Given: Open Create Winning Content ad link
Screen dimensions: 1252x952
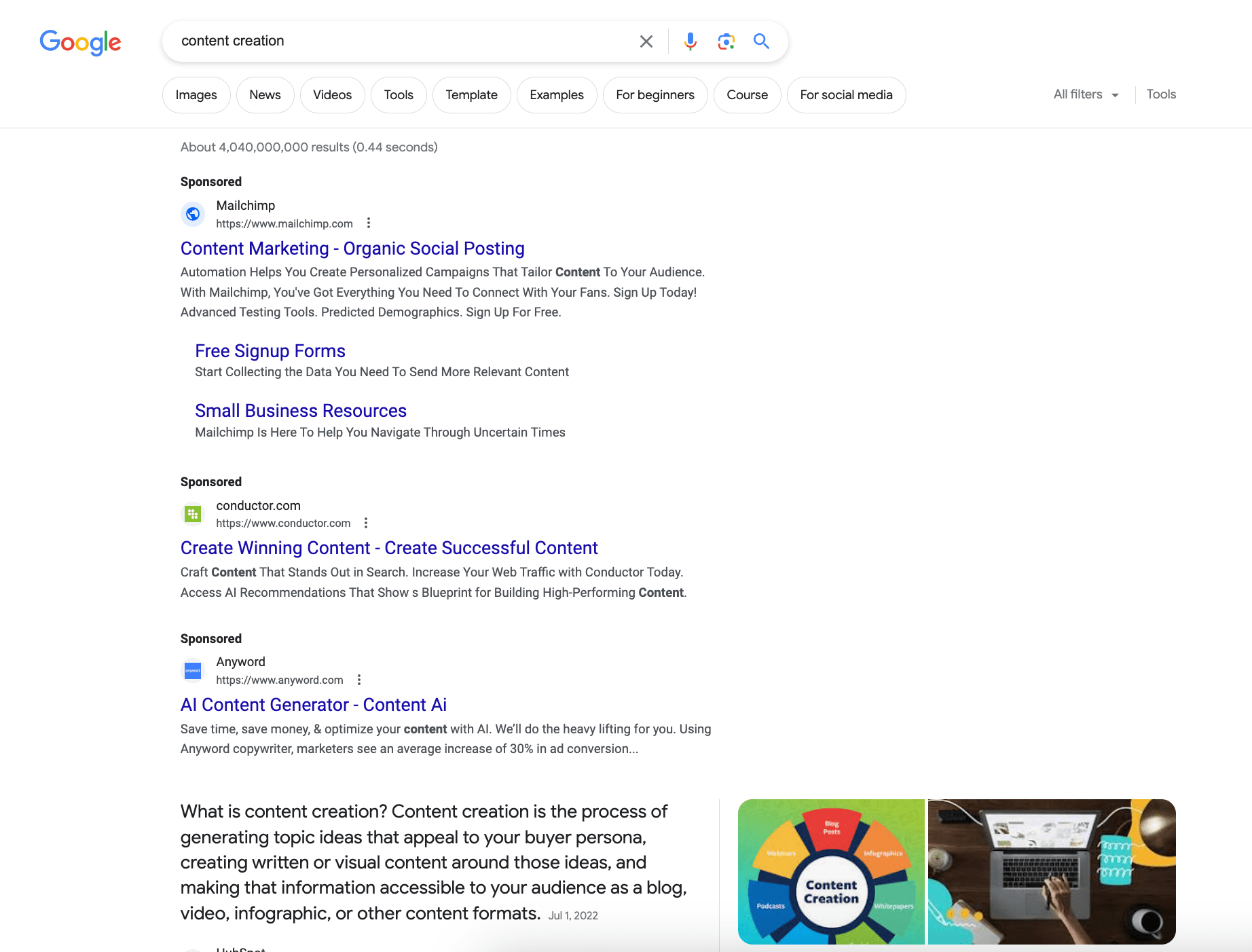Looking at the screenshot, I should tap(389, 548).
